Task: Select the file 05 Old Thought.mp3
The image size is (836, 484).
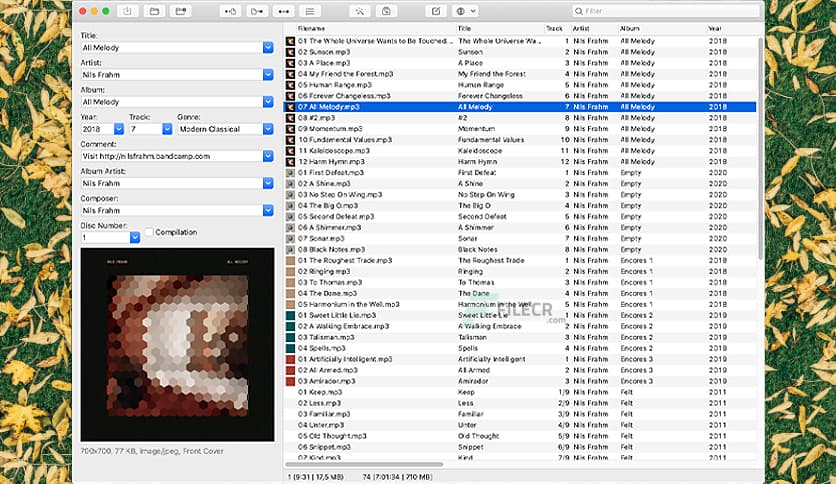Action: (x=332, y=436)
